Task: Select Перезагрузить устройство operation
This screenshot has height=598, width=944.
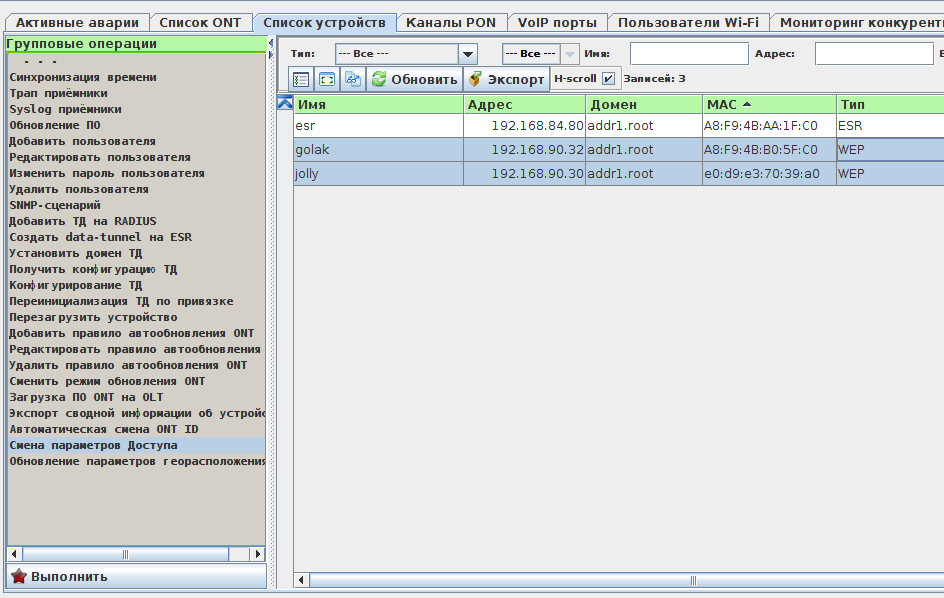Action: [x=137, y=317]
